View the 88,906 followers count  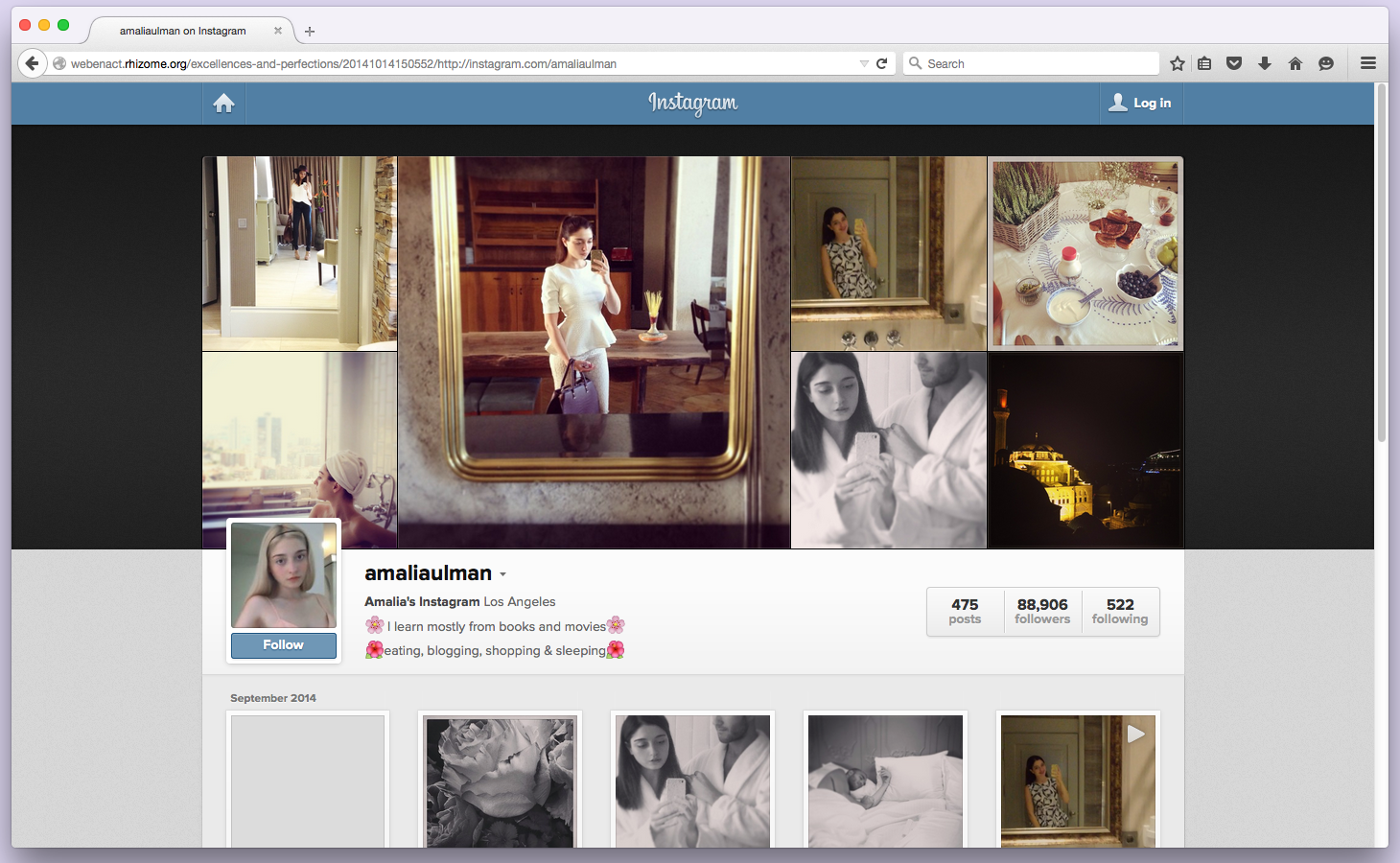click(x=1042, y=611)
